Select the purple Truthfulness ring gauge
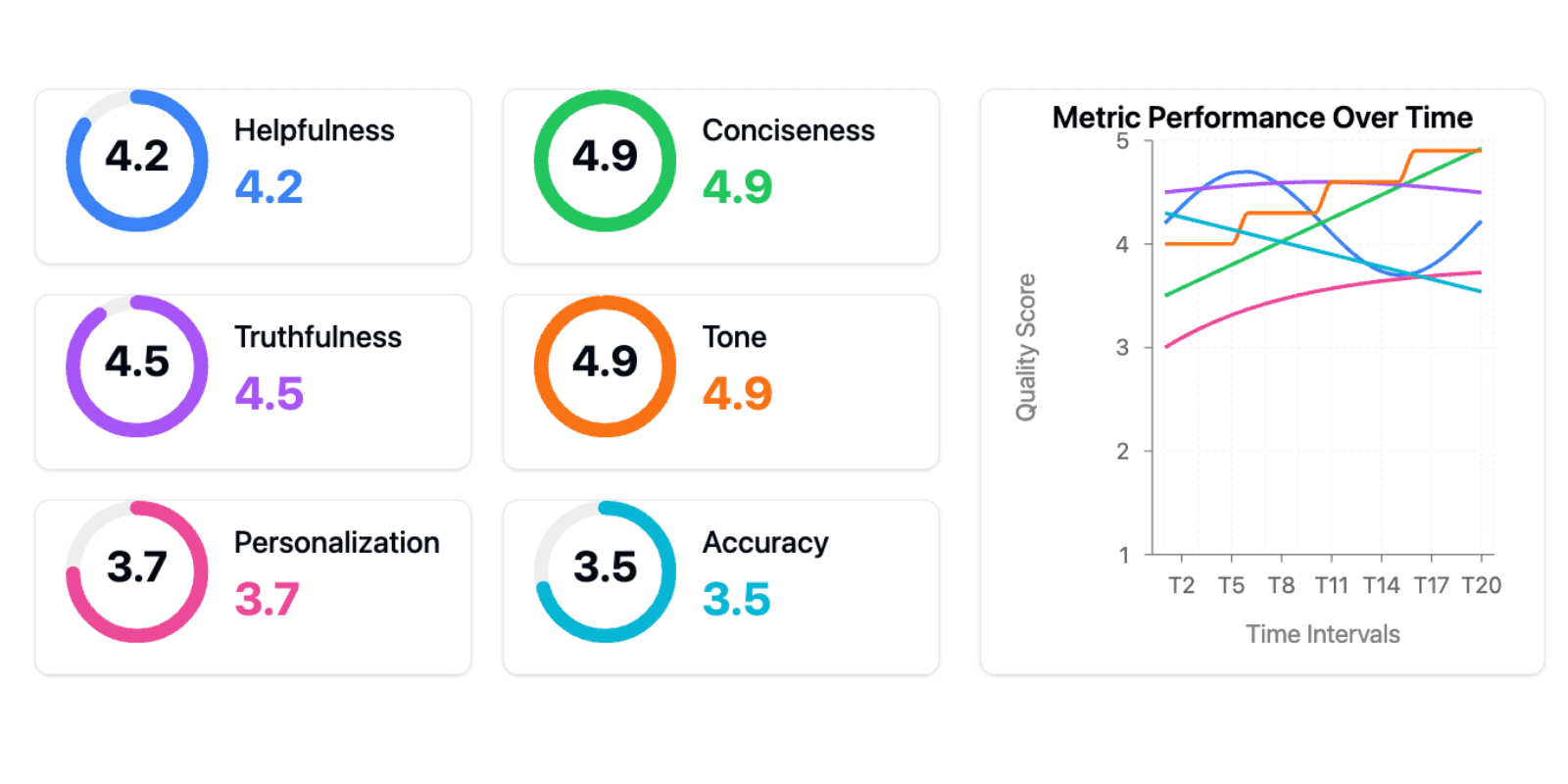Image resolution: width=1568 pixels, height=784 pixels. coord(137,367)
